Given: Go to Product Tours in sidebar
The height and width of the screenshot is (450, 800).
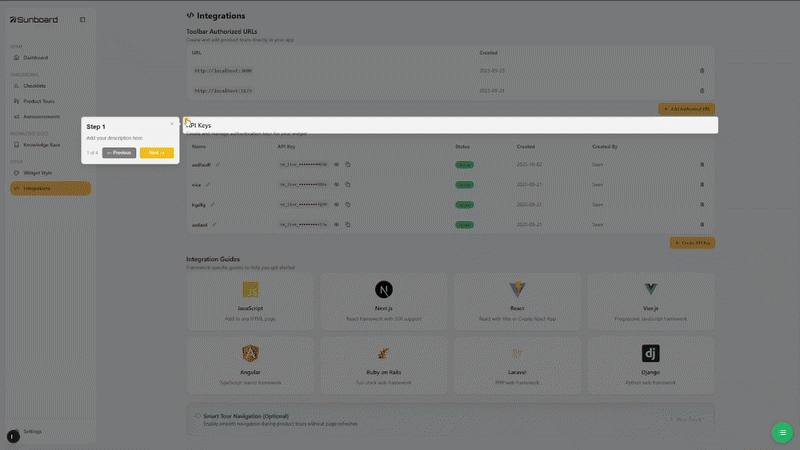Looking at the screenshot, I should [x=38, y=101].
